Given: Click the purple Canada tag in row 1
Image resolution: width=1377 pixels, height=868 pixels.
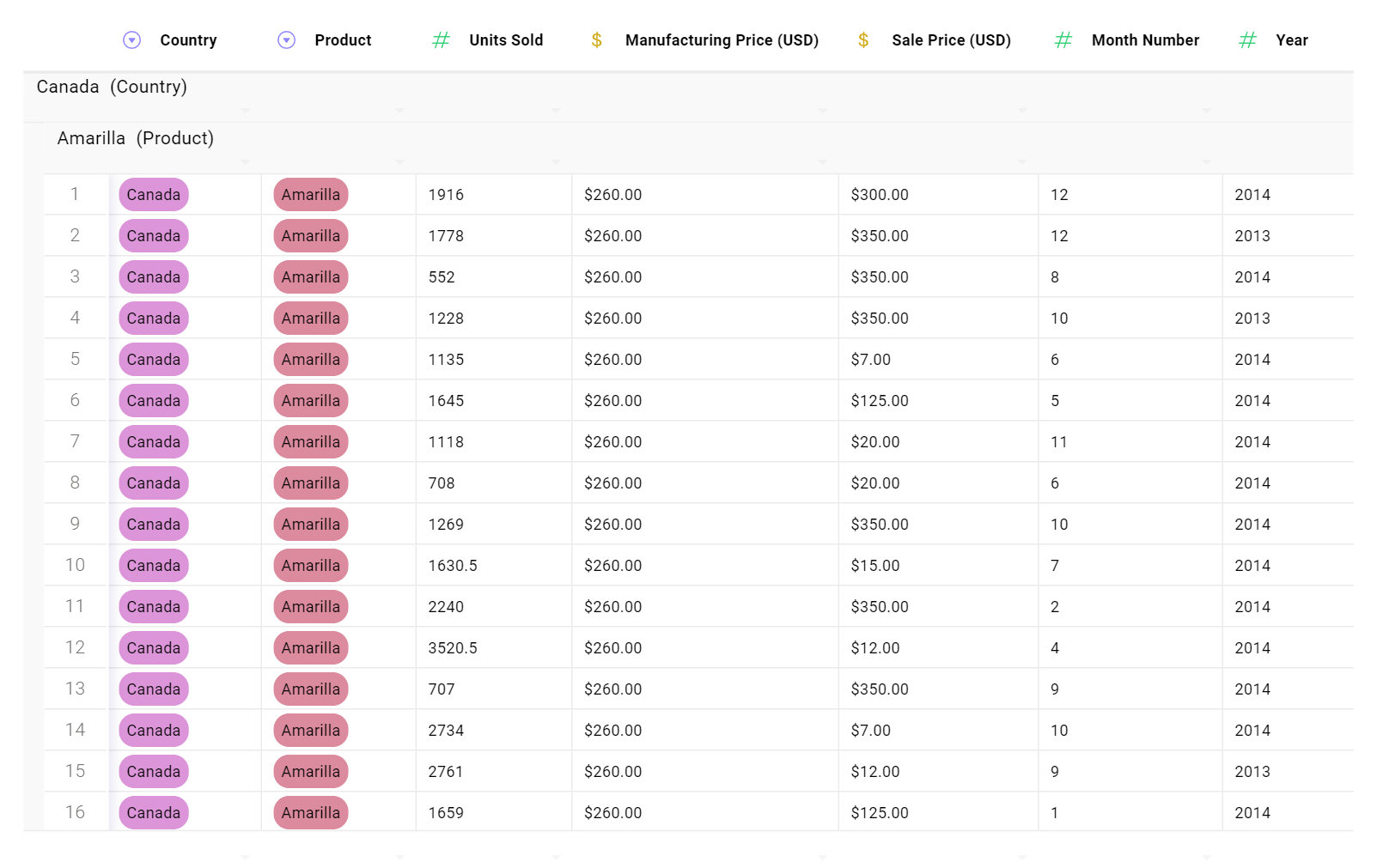Looking at the screenshot, I should (x=153, y=194).
